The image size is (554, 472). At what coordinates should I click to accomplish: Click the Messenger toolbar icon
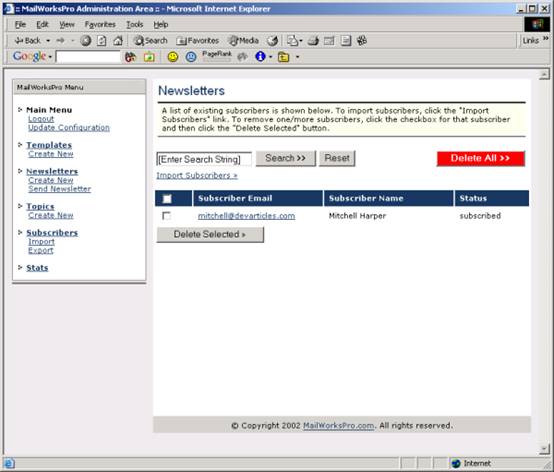pos(362,41)
